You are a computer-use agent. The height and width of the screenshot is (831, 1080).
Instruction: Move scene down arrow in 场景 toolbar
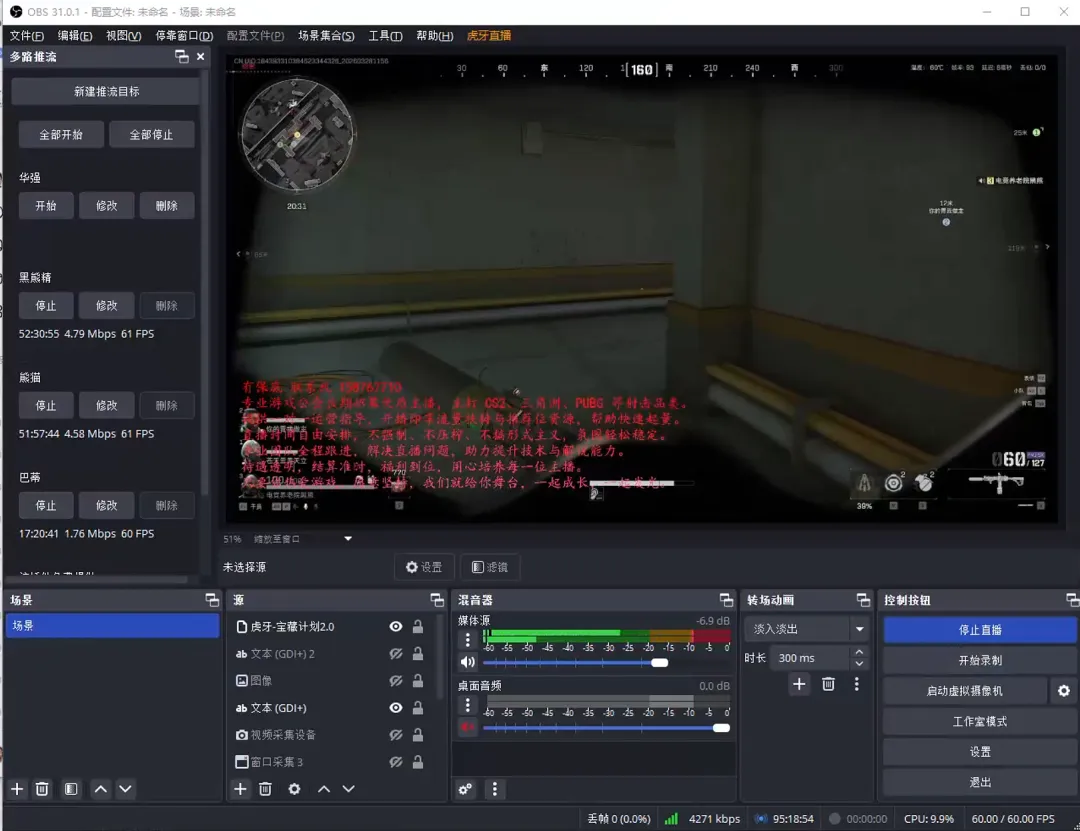coord(125,789)
